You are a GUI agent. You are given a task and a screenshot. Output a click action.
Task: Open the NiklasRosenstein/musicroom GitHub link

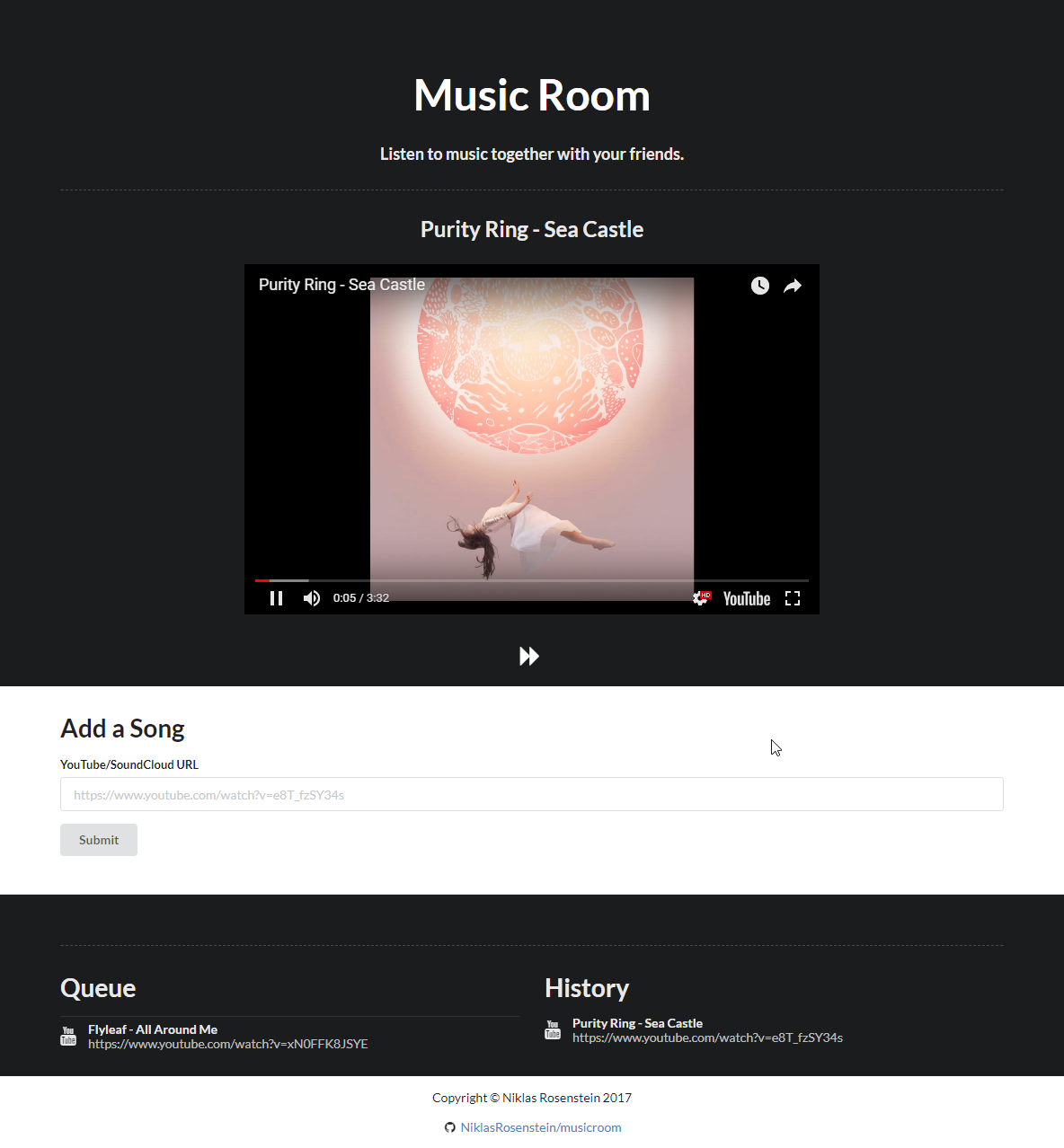click(541, 1127)
